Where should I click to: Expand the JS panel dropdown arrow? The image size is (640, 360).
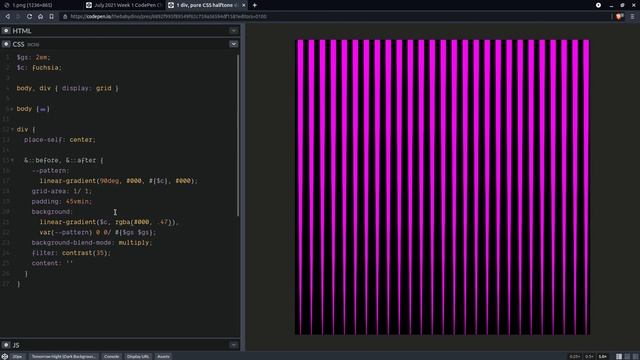point(233,345)
